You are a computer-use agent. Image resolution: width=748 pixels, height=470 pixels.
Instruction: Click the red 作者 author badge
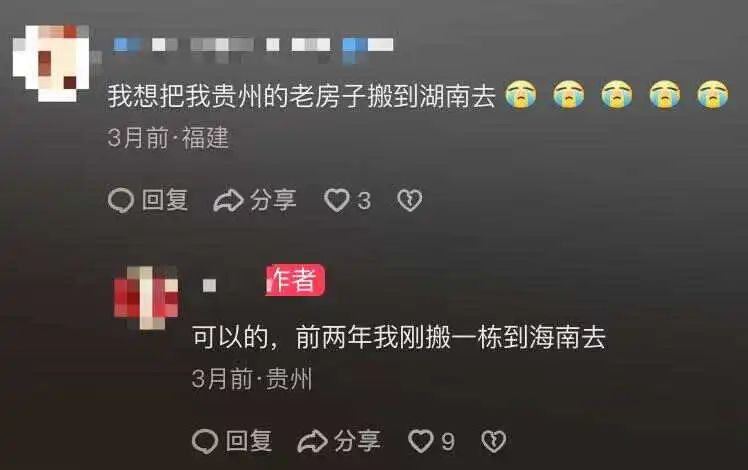295,280
